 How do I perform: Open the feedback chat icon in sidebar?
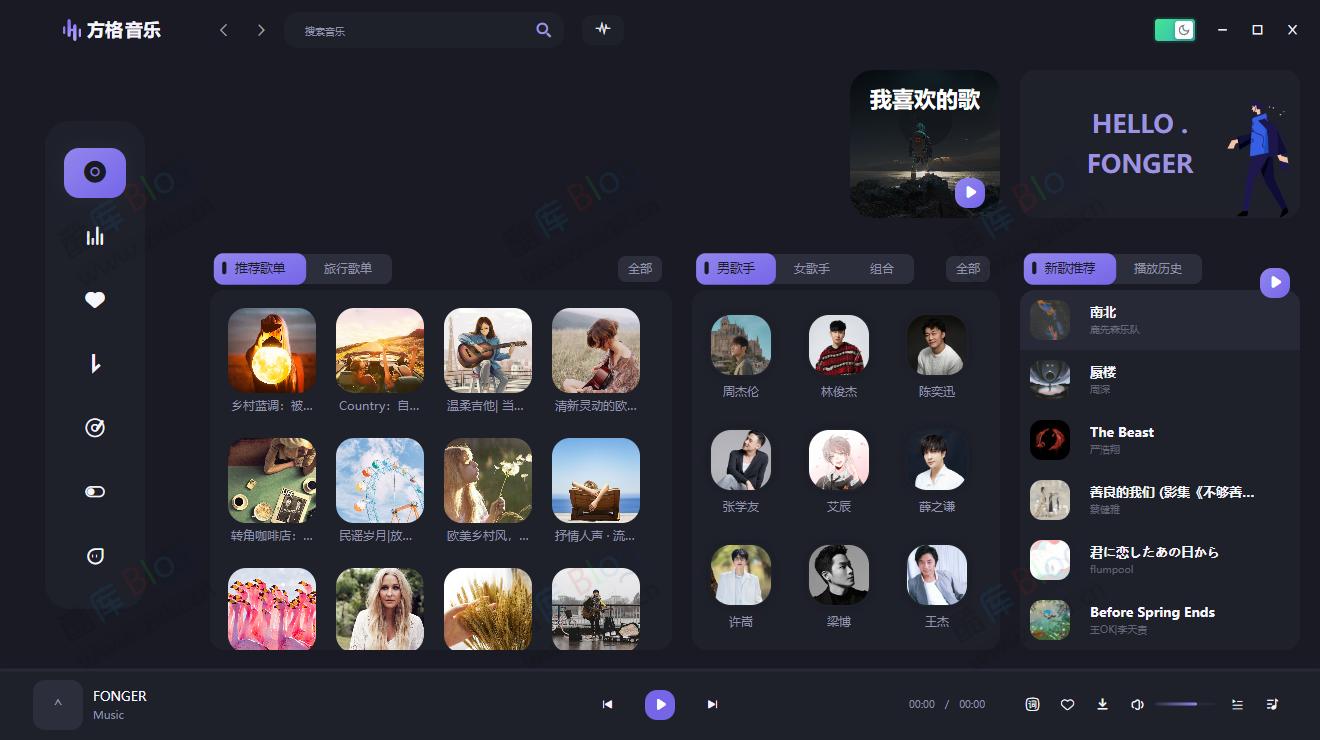point(95,555)
